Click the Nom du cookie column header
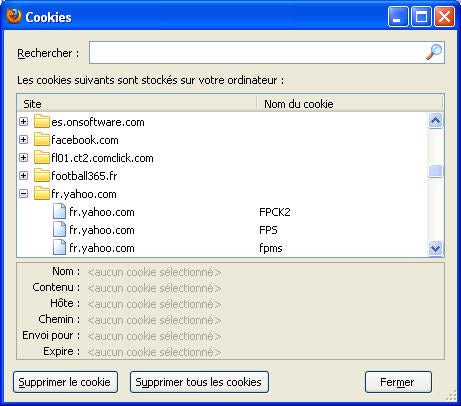The image size is (461, 406). coord(350,104)
